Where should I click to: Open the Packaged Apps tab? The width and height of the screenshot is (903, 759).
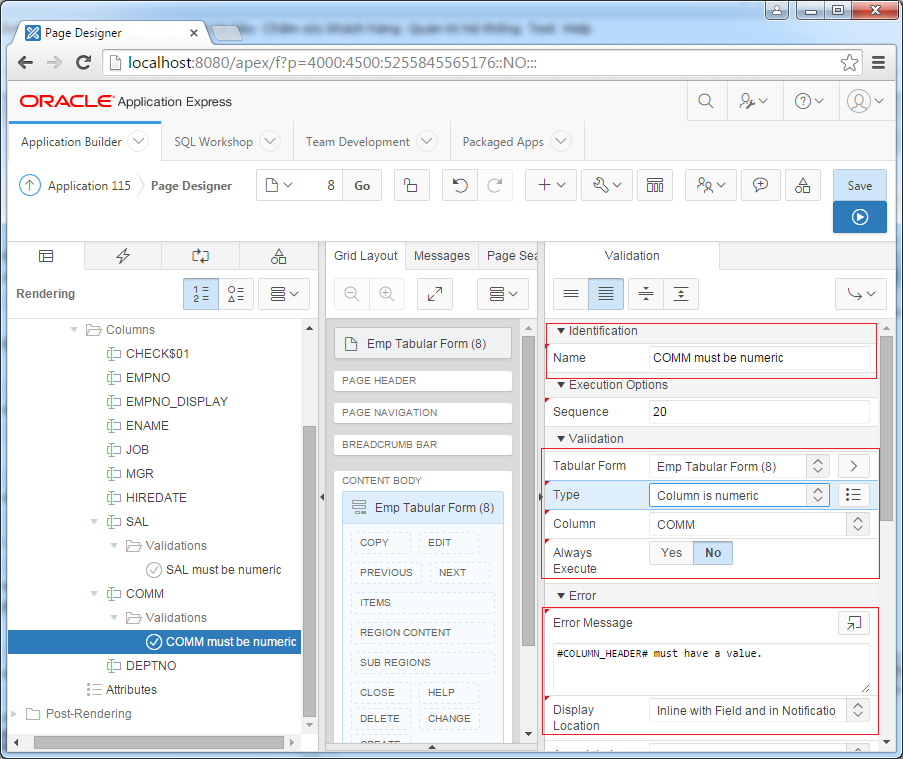(x=503, y=142)
